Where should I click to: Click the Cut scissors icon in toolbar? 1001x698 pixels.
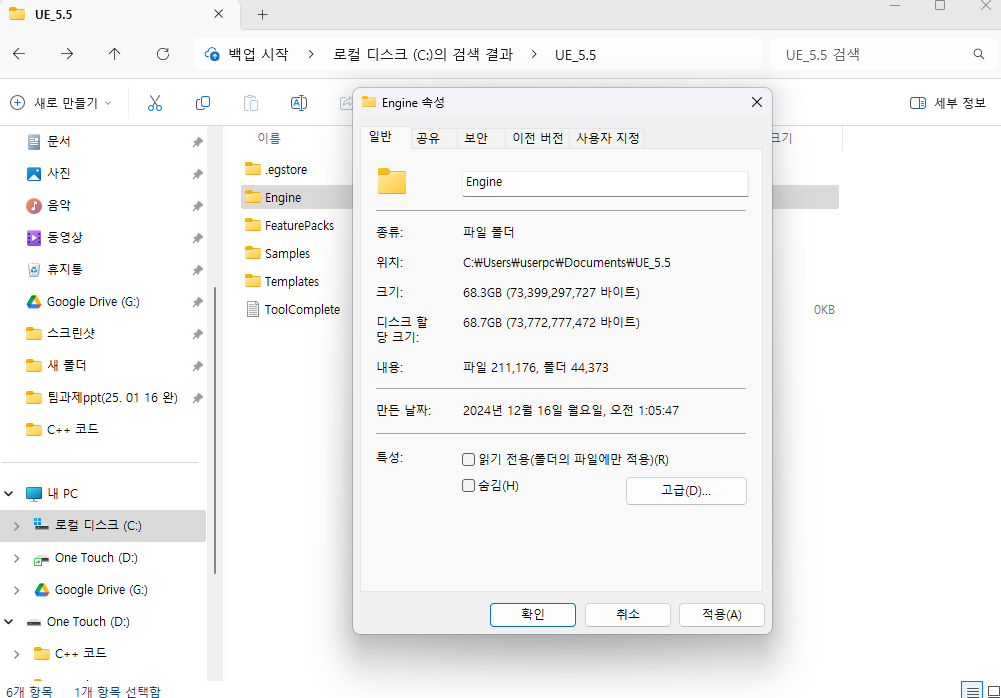[x=154, y=103]
